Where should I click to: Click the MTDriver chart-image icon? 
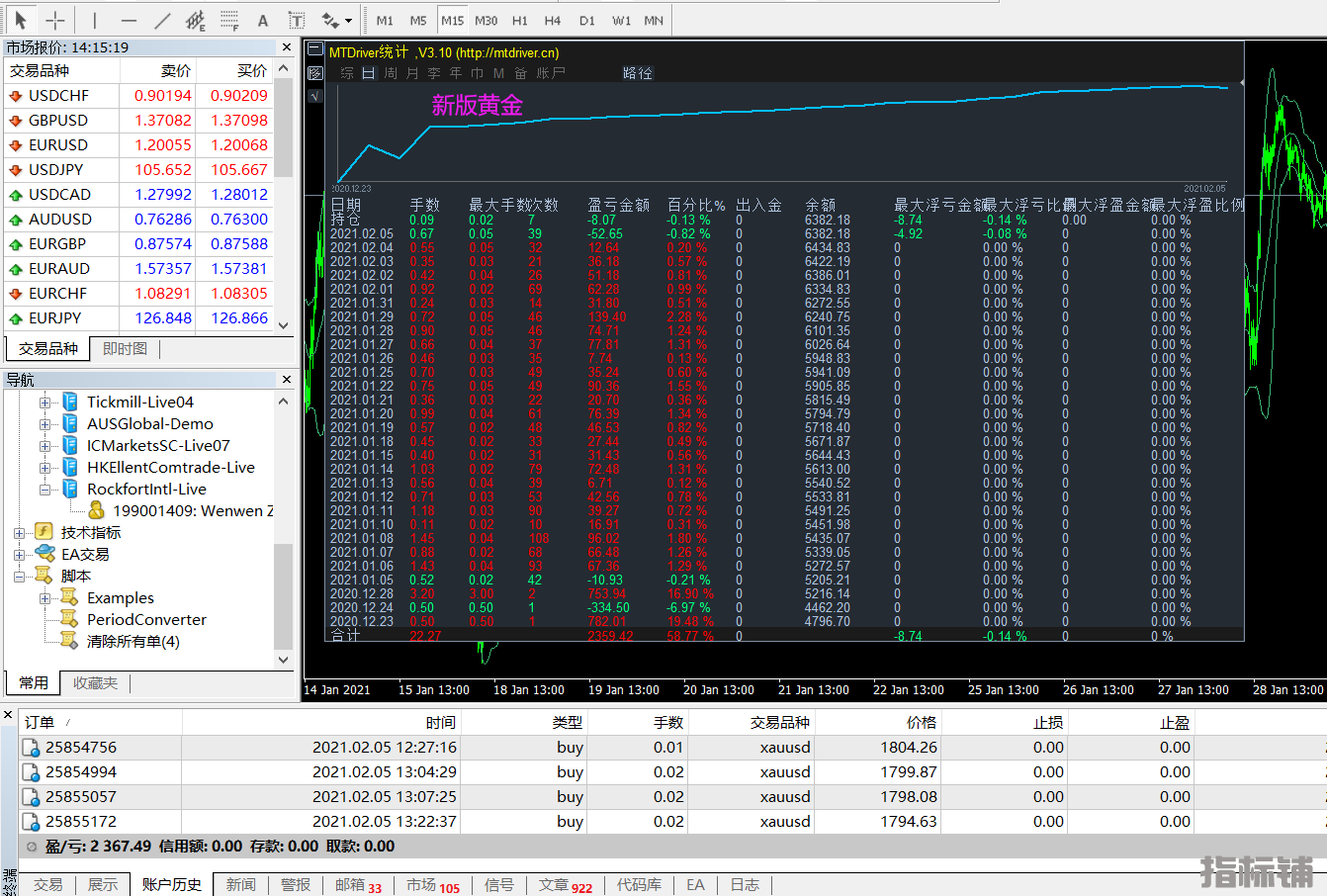pos(314,73)
